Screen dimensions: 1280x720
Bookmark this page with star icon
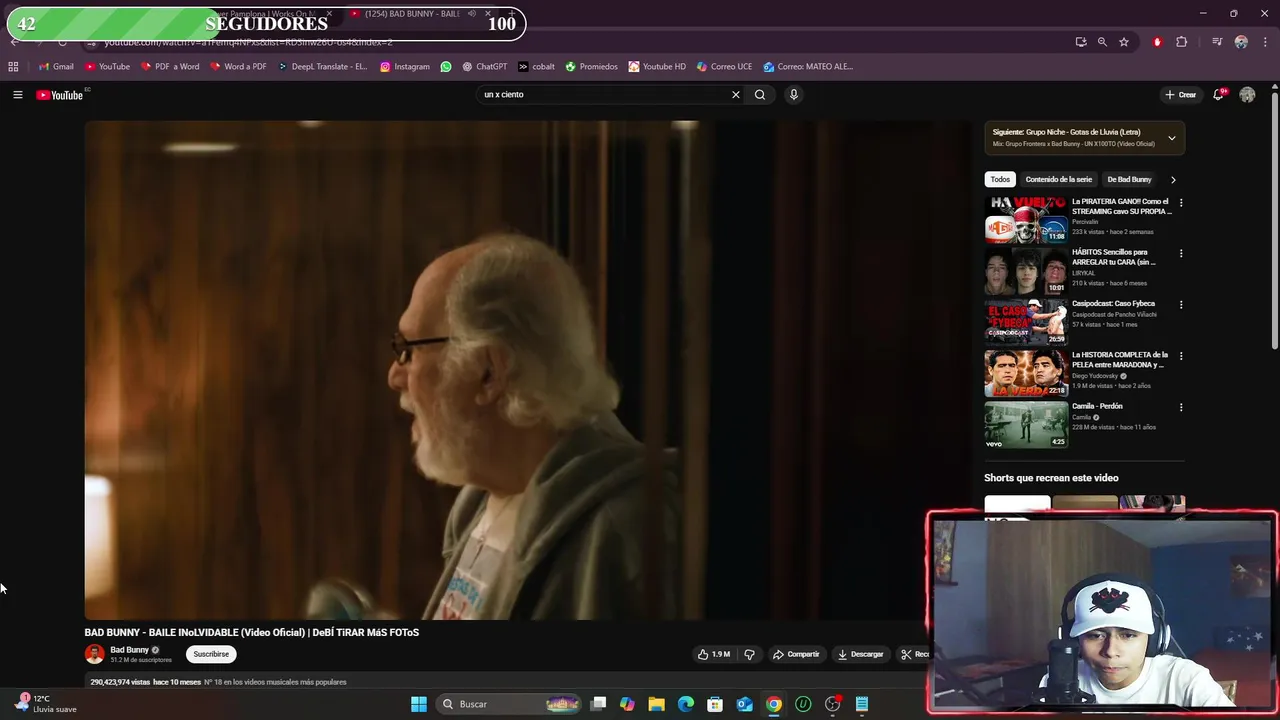point(1124,42)
